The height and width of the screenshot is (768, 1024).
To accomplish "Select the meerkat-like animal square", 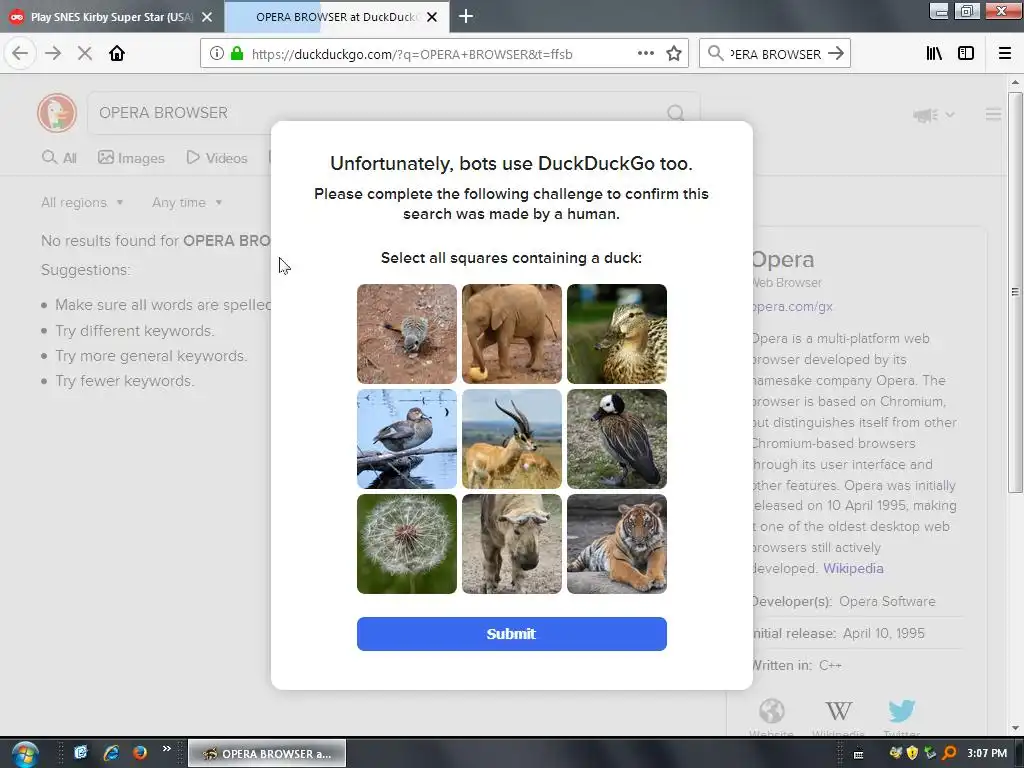I will [x=407, y=334].
